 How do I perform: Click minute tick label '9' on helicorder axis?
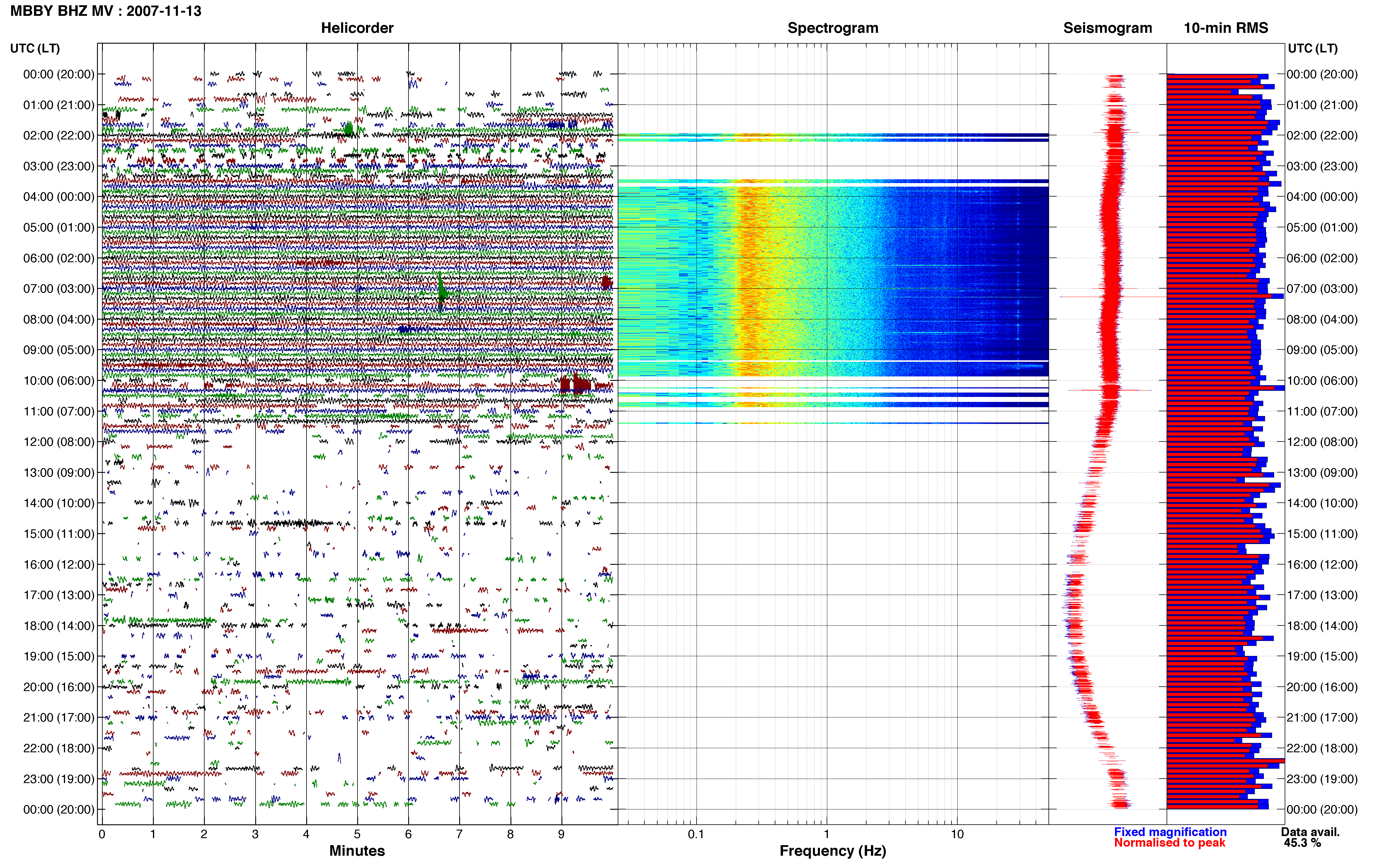click(561, 834)
